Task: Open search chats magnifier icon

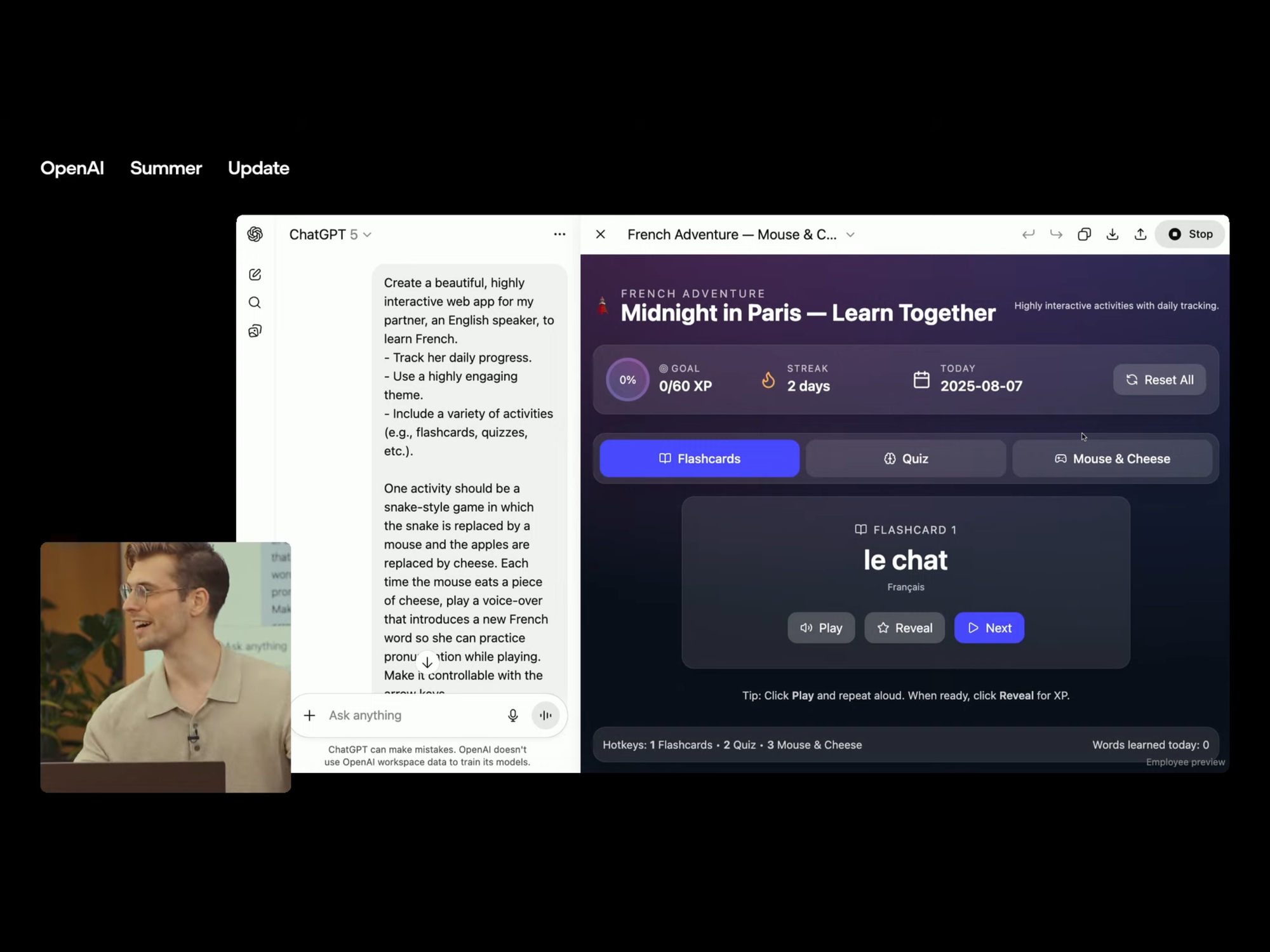Action: (x=255, y=302)
